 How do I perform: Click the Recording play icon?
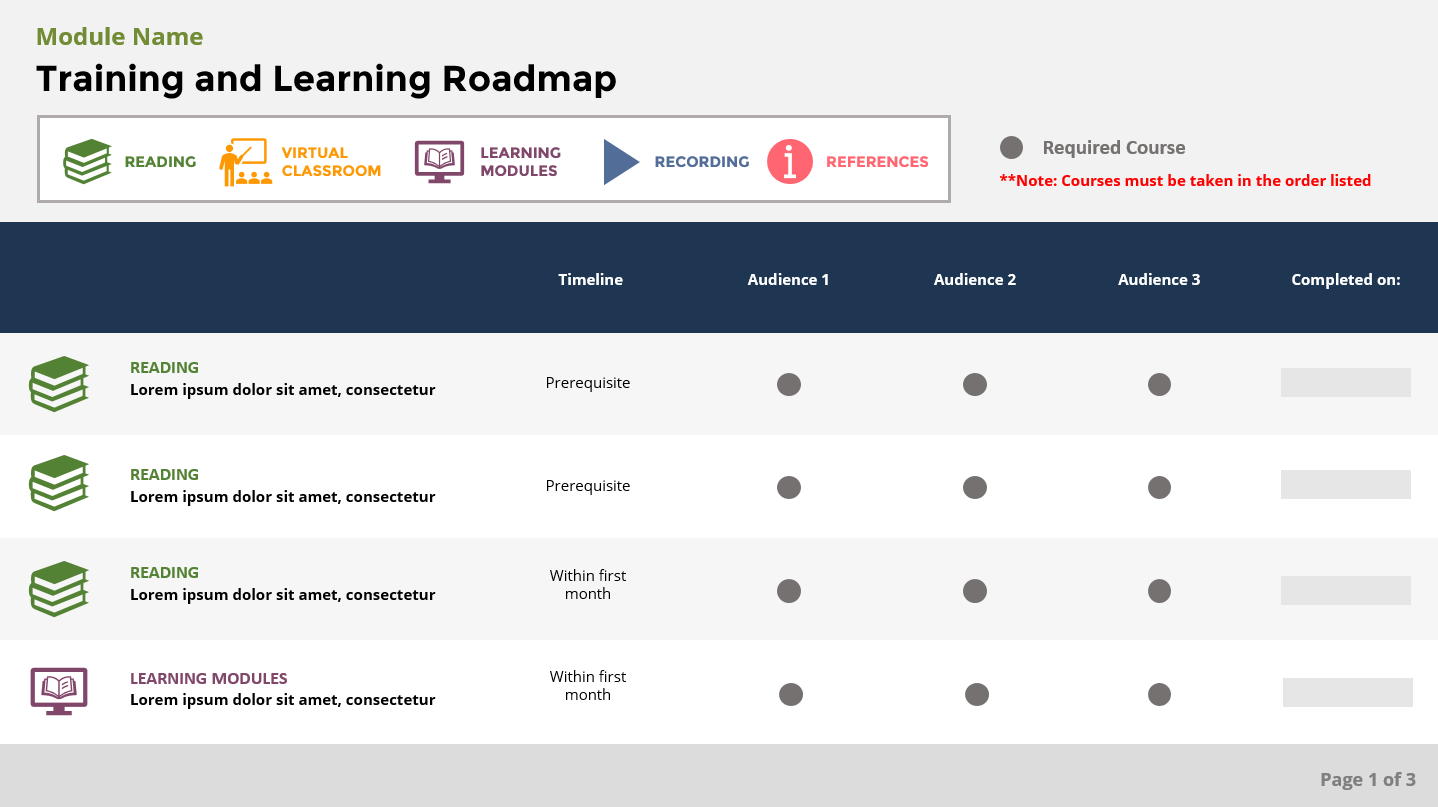click(x=618, y=161)
